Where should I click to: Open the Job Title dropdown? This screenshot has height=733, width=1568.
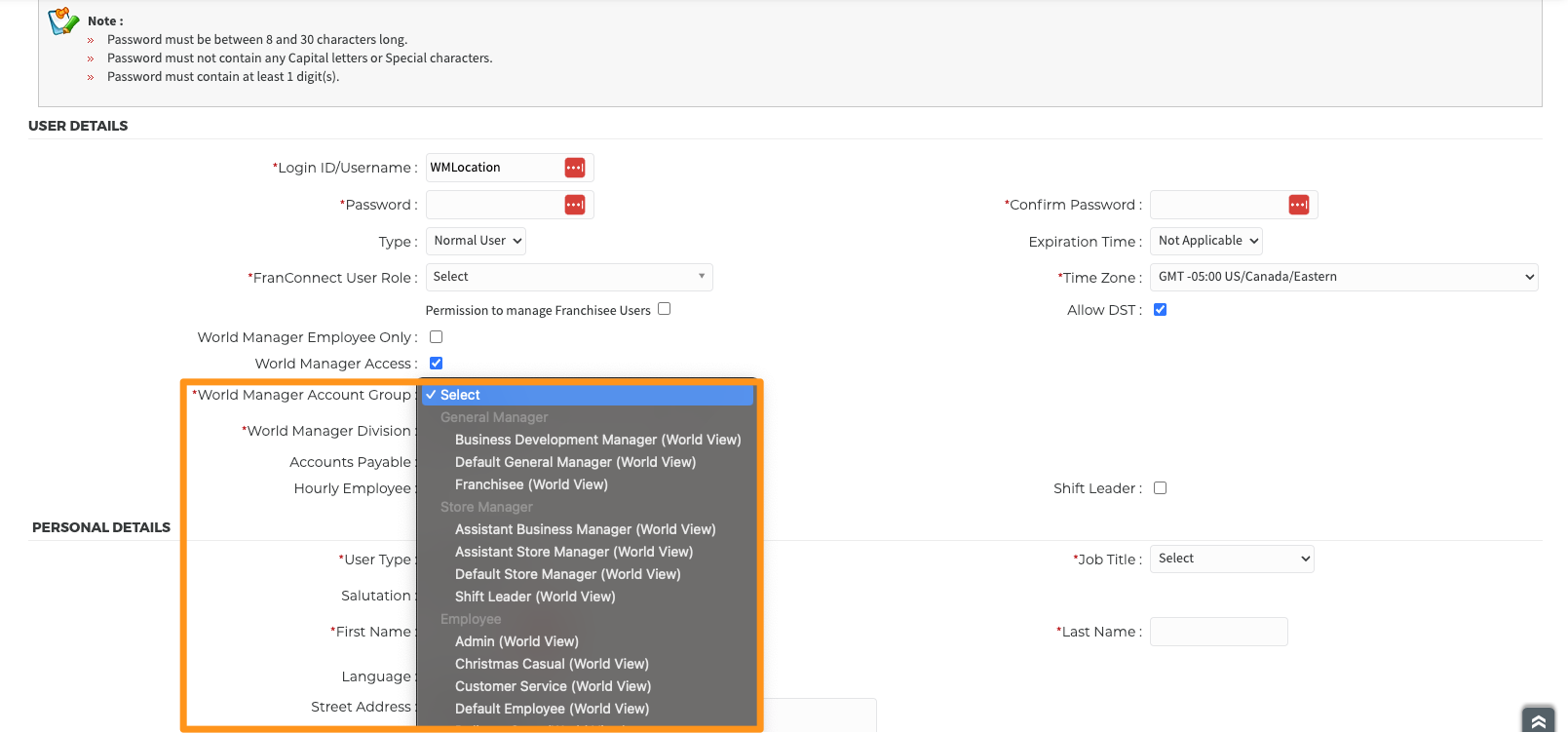[x=1232, y=559]
